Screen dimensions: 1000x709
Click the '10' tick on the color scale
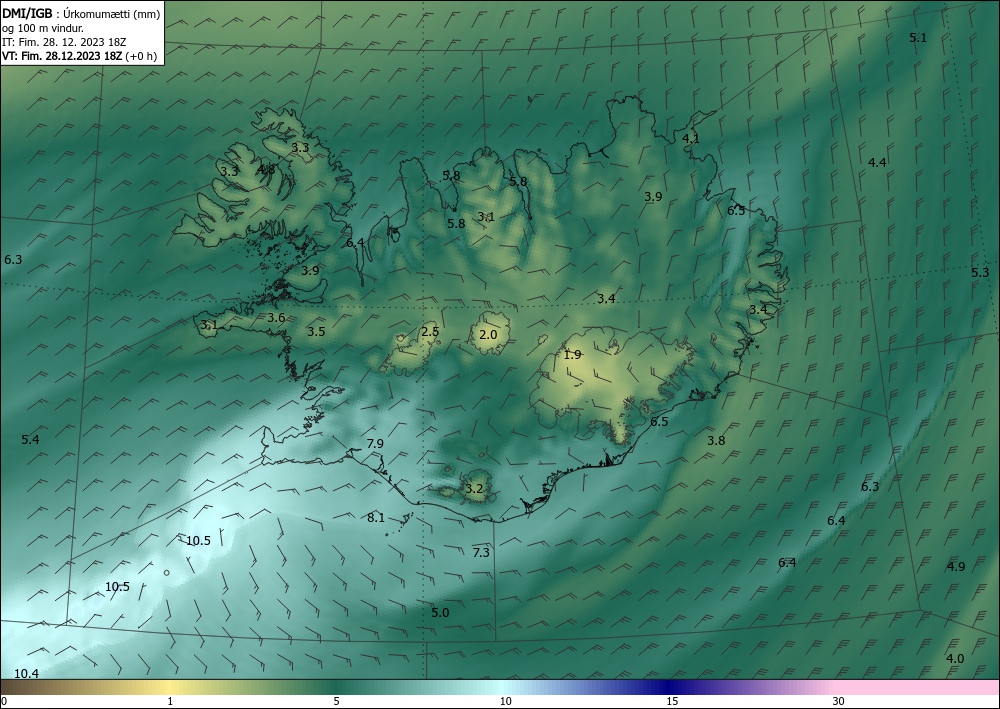click(505, 702)
